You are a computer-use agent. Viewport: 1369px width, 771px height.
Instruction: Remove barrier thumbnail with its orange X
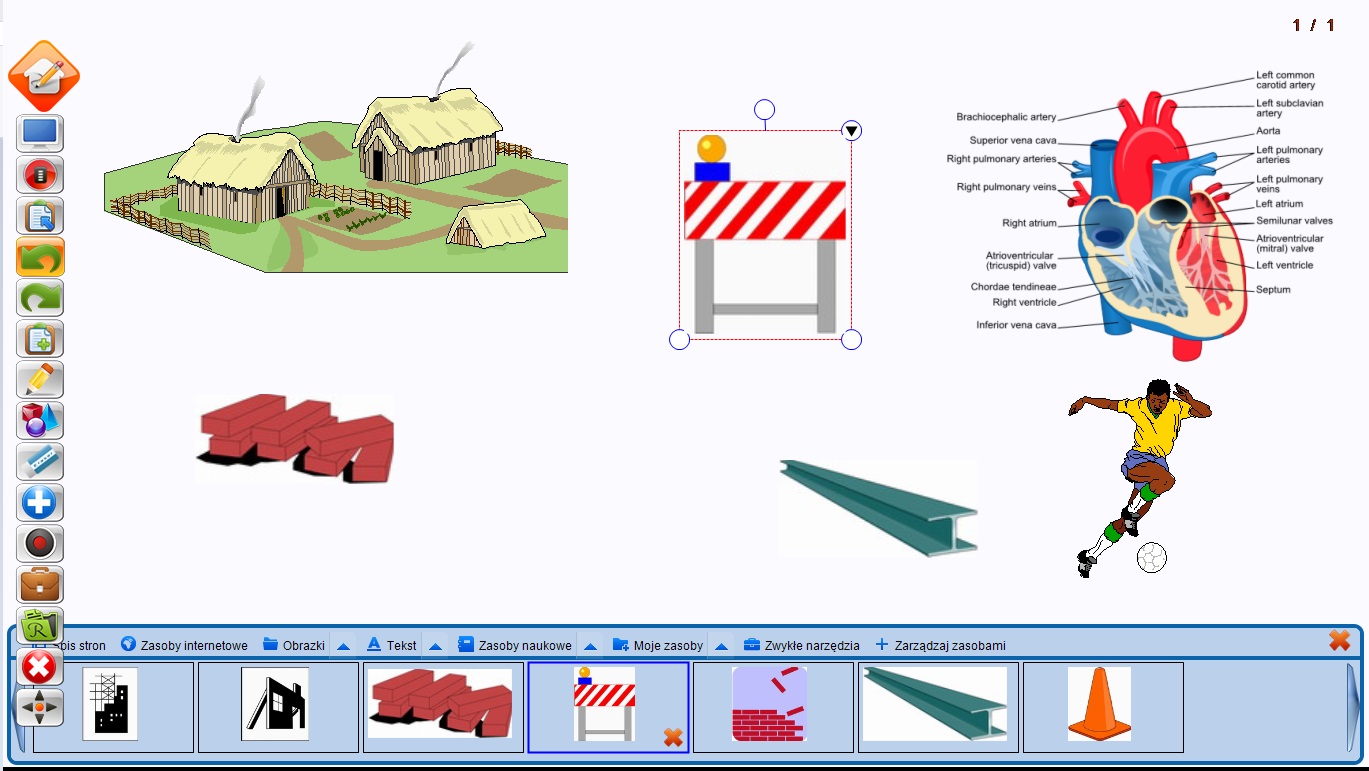pyautogui.click(x=673, y=738)
